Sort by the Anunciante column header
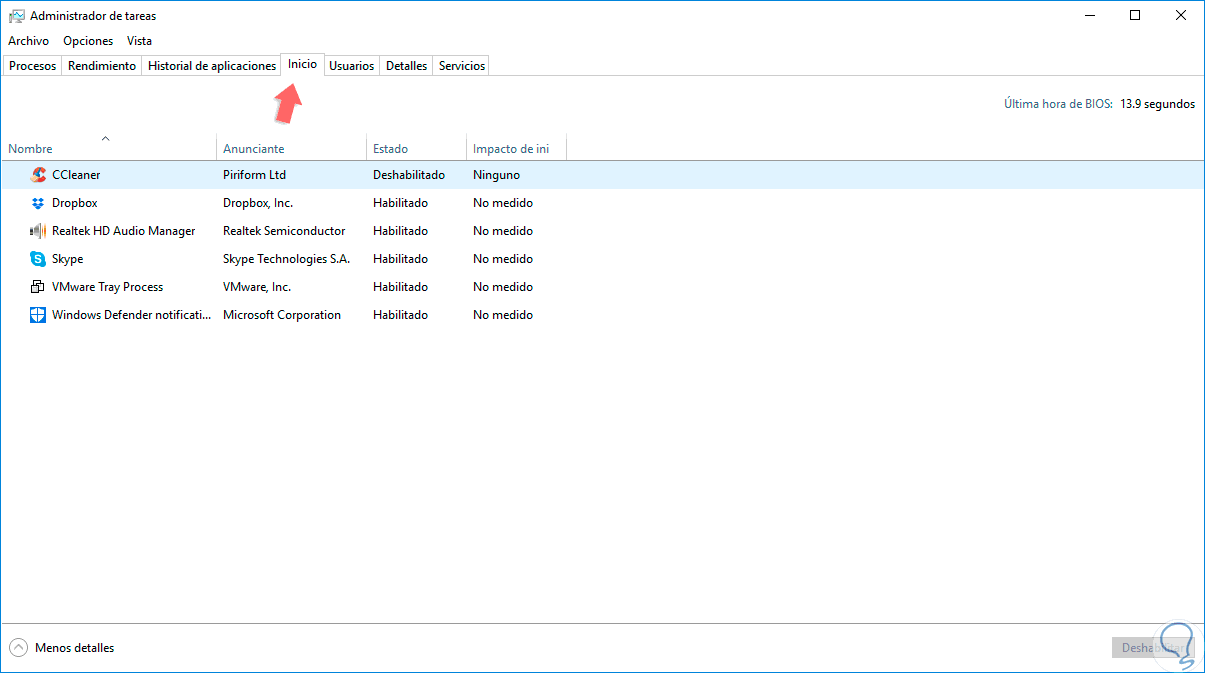The image size is (1205, 673). (291, 148)
